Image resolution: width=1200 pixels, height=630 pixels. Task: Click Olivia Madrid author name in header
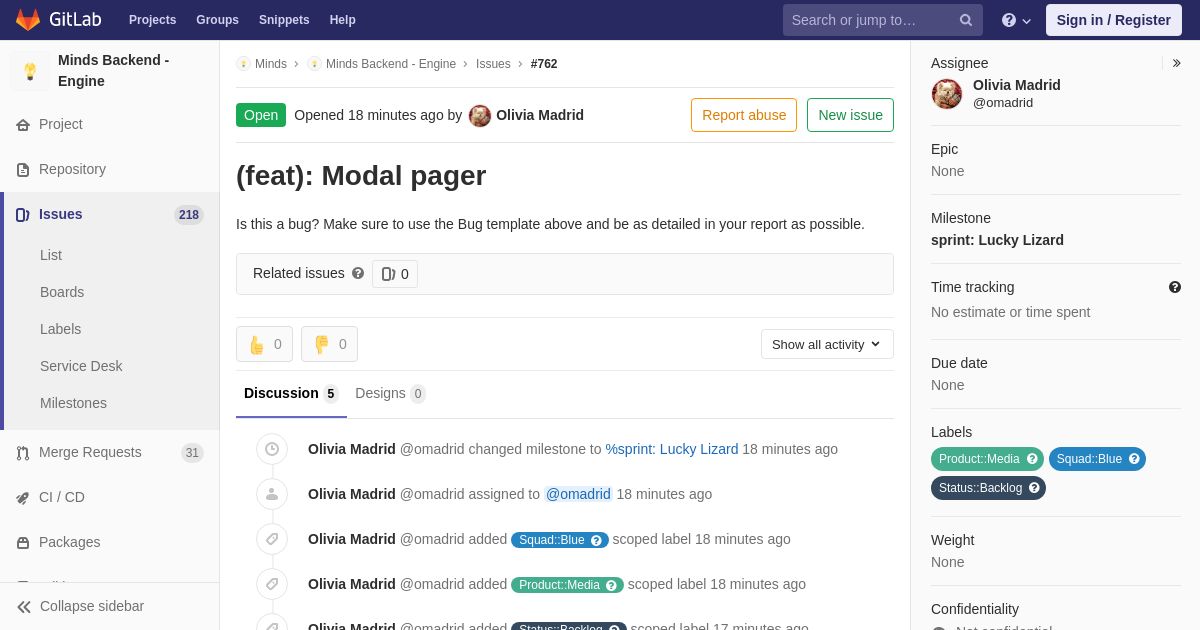tap(540, 115)
